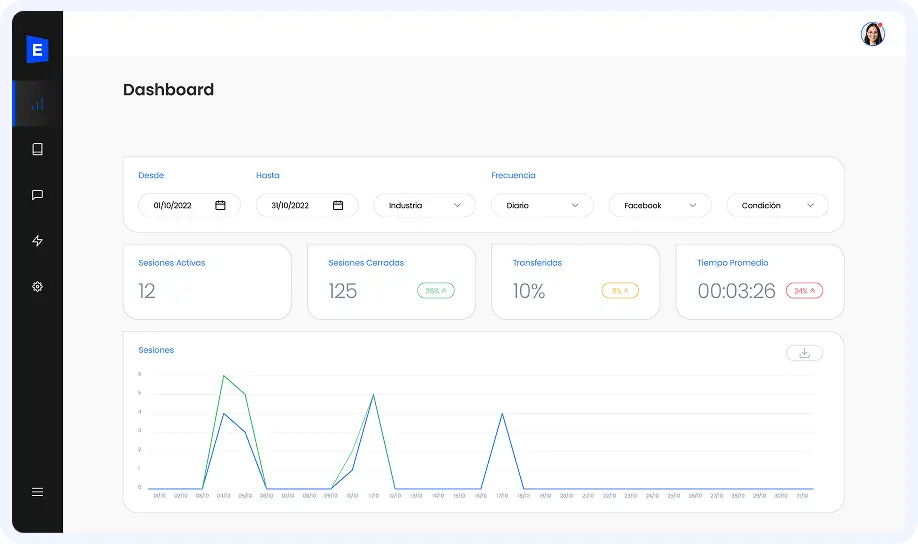Click the 24% badge on Tiempo Promedio
The width and height of the screenshot is (918, 544).
tap(804, 291)
